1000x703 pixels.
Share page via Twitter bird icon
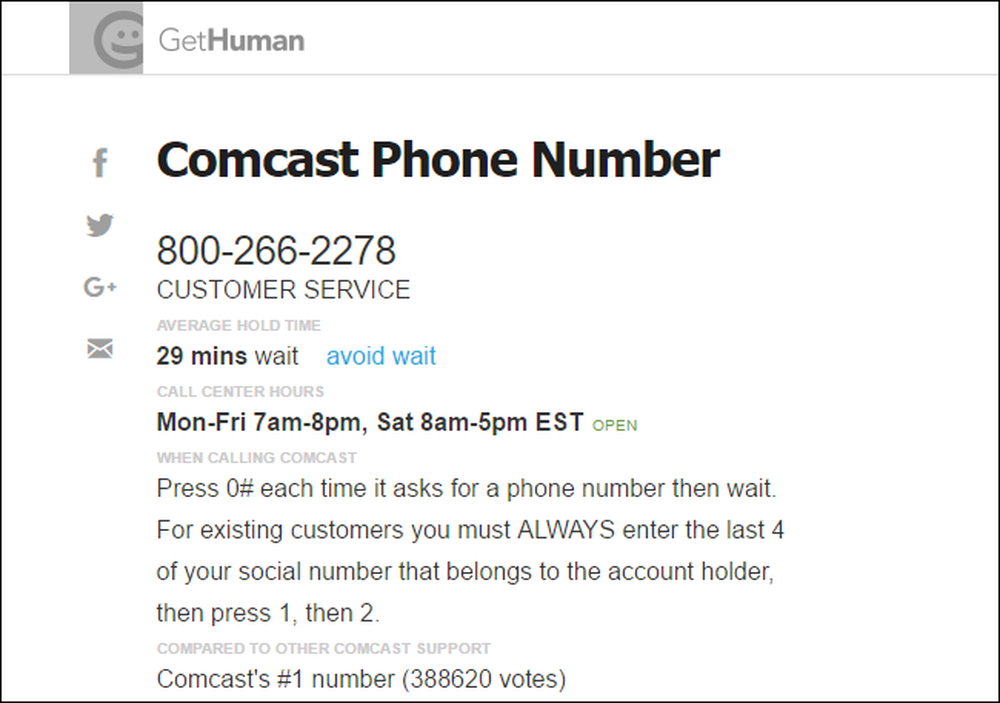coord(100,225)
